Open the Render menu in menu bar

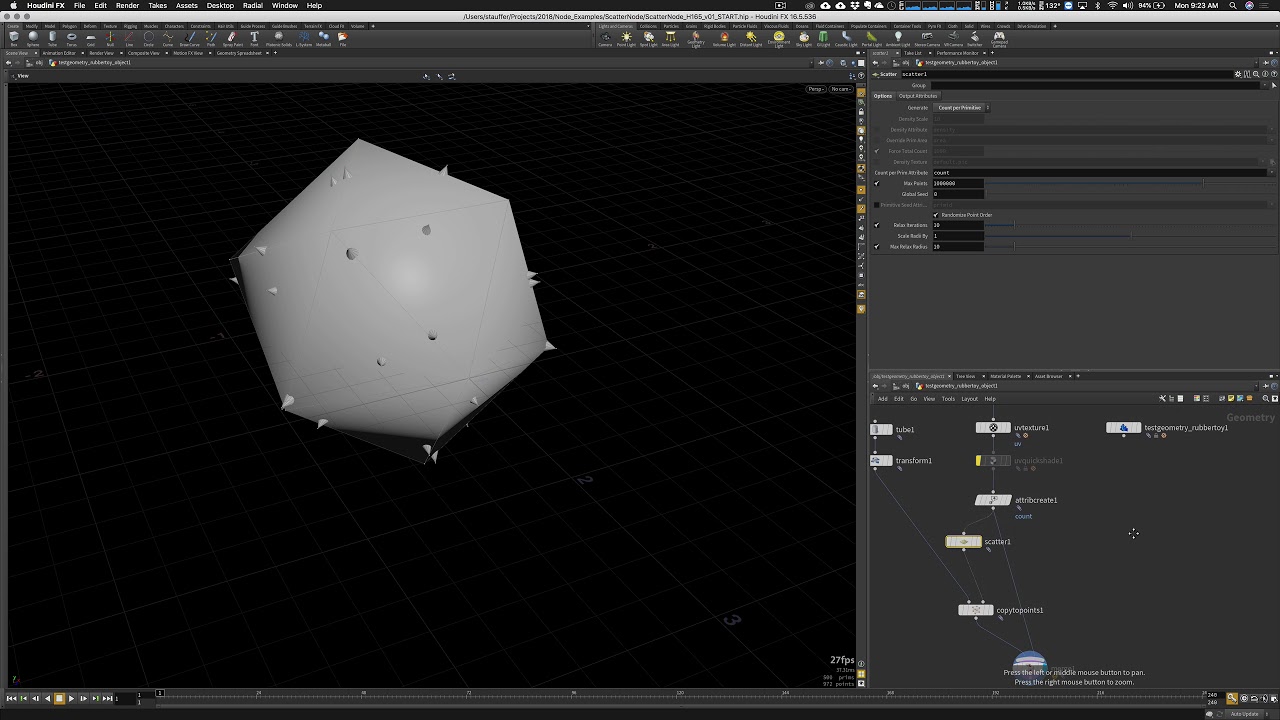[127, 6]
